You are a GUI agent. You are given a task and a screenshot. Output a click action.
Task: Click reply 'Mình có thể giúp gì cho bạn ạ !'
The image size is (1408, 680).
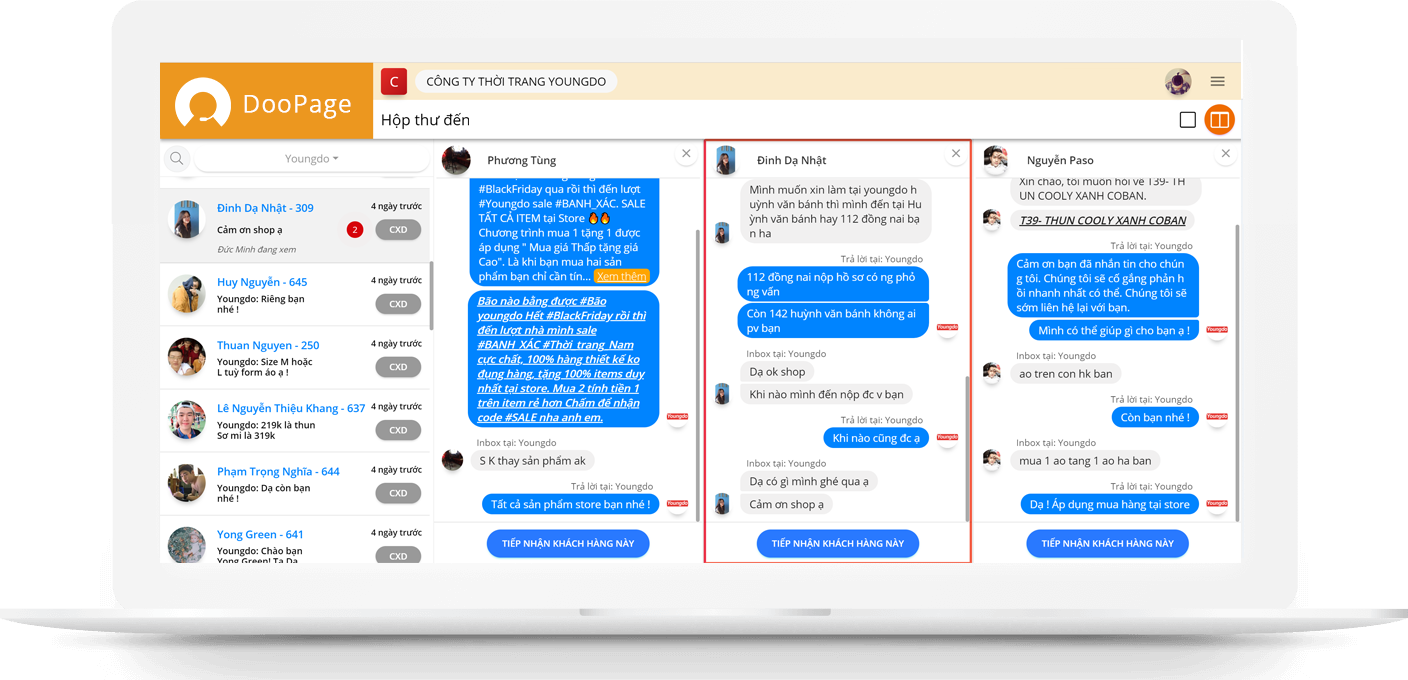coord(1114,330)
